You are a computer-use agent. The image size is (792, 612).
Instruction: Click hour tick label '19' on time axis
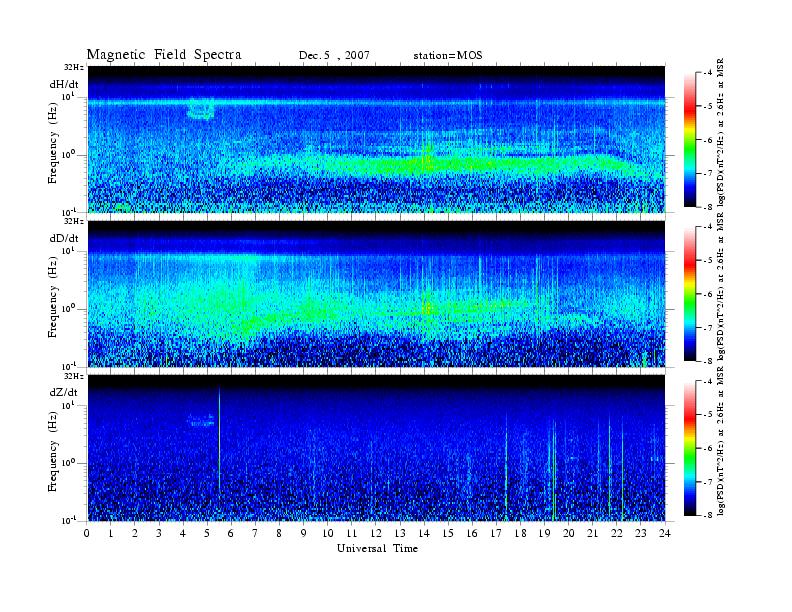pyautogui.click(x=544, y=533)
